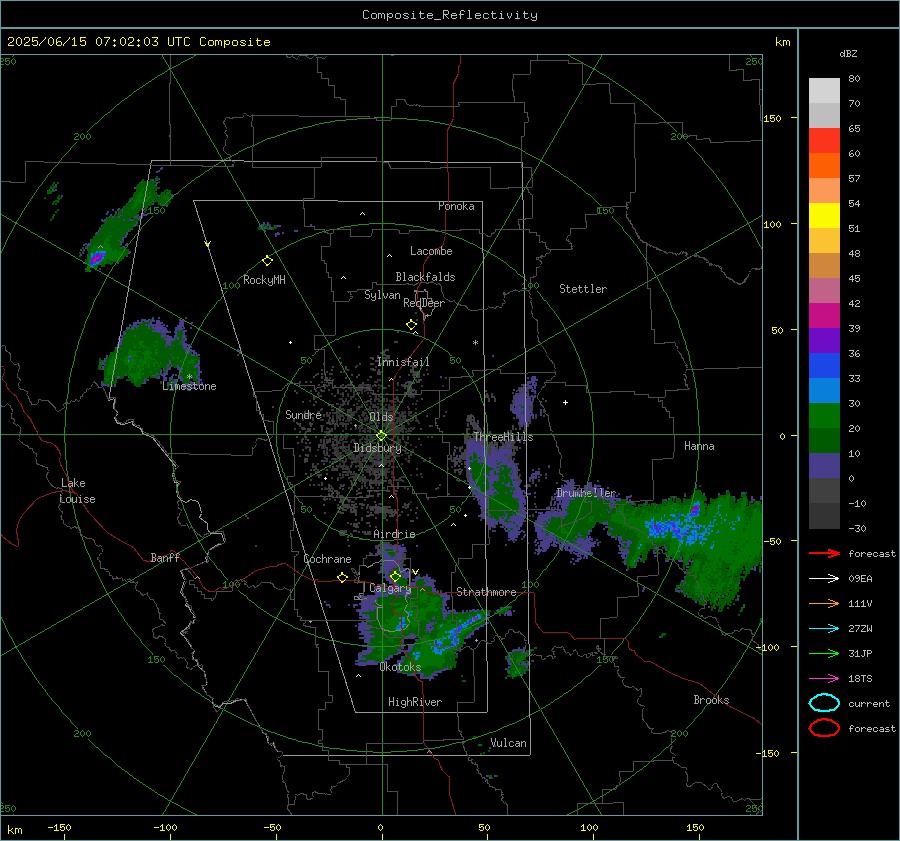Click the Airdrie town label
900x841 pixels.
tap(394, 534)
